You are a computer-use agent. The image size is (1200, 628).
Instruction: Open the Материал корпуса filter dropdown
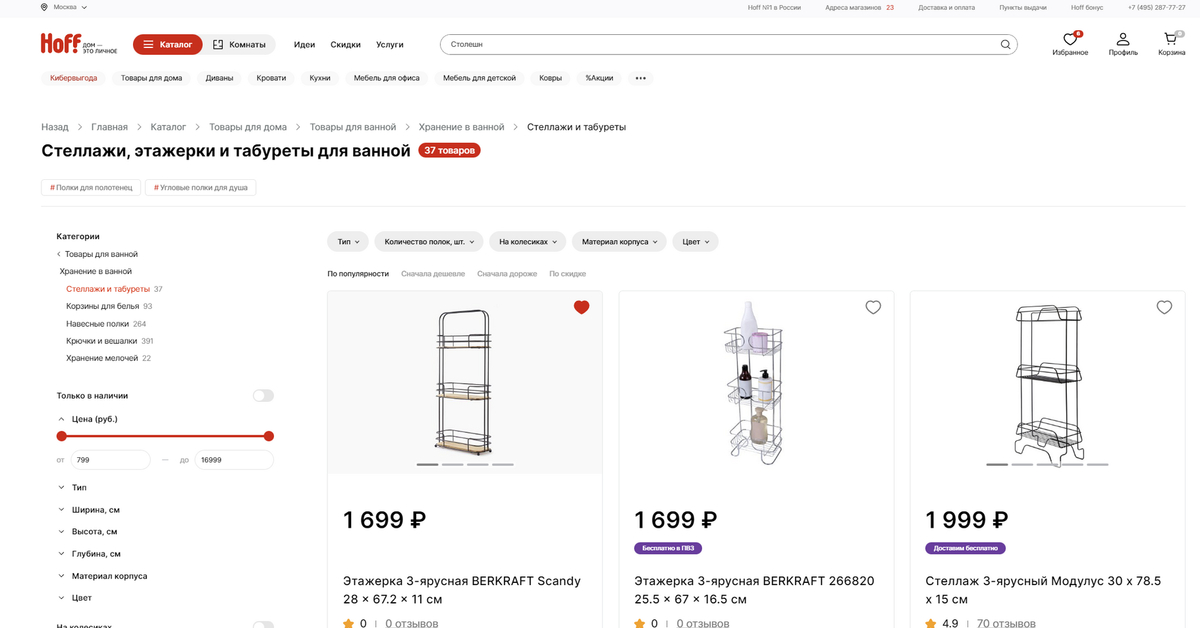(x=621, y=241)
